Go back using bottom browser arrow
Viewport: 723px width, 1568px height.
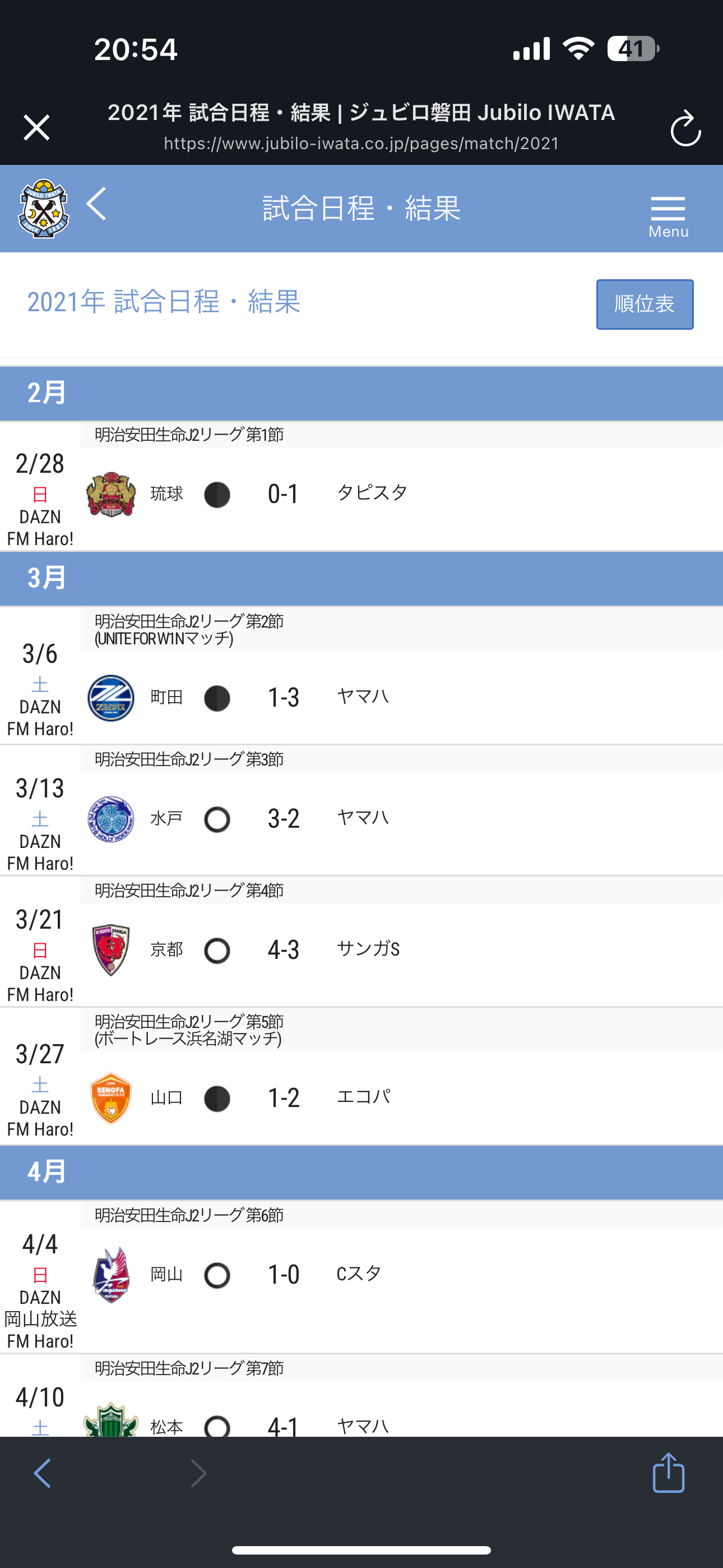click(43, 1473)
